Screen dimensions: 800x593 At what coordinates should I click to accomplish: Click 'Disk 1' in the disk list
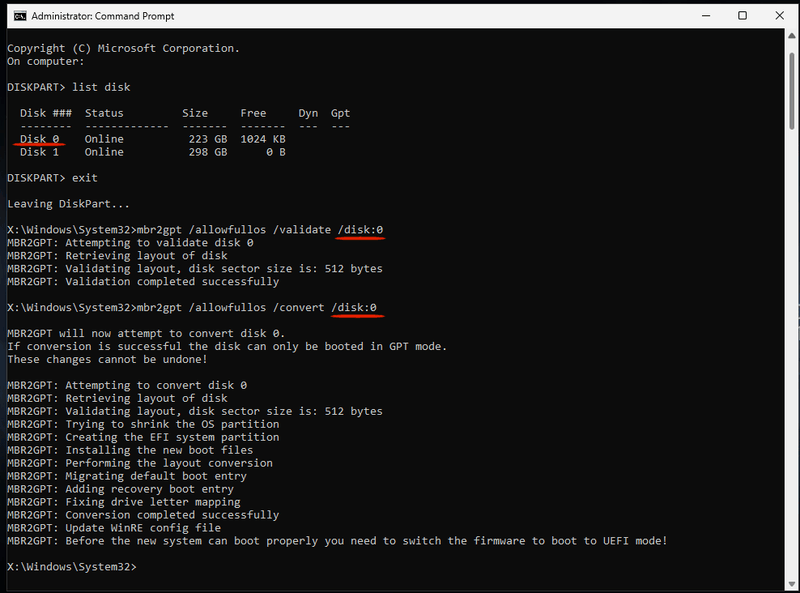point(39,152)
